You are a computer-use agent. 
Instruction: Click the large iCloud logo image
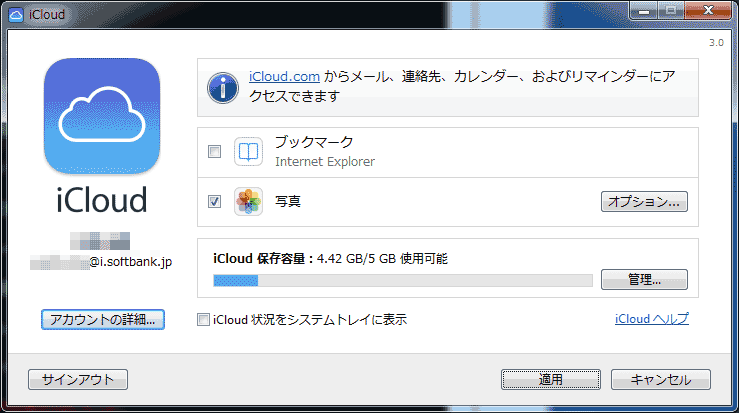101,116
